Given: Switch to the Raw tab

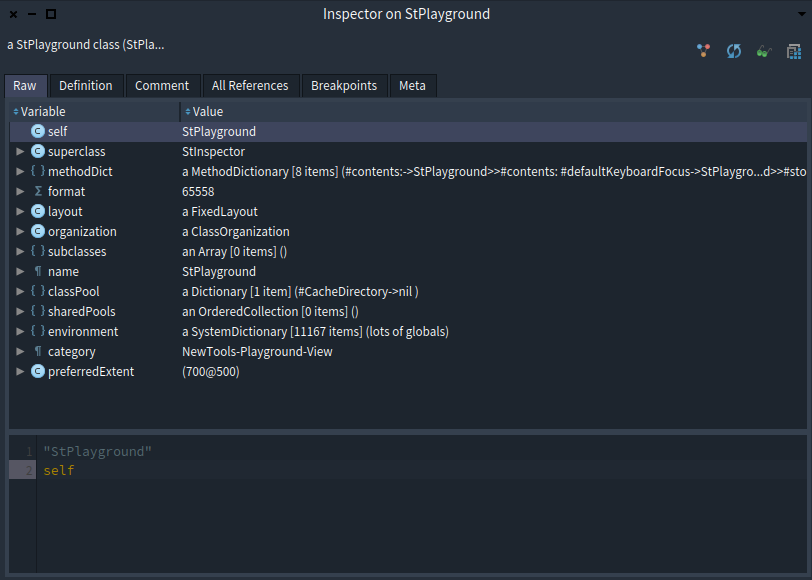Looking at the screenshot, I should click(x=25, y=85).
